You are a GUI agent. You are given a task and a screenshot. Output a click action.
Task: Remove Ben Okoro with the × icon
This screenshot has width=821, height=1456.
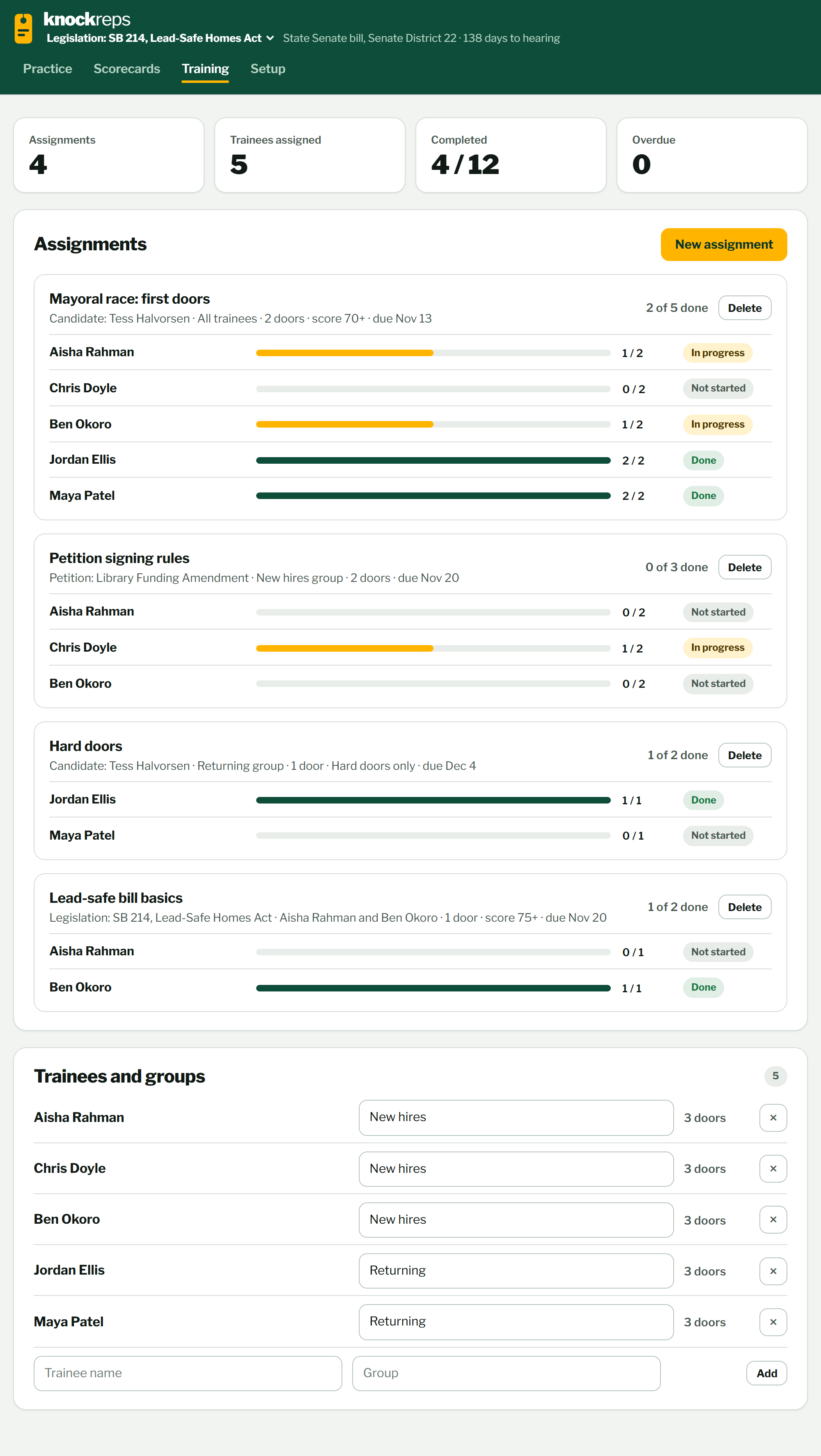click(x=773, y=1220)
